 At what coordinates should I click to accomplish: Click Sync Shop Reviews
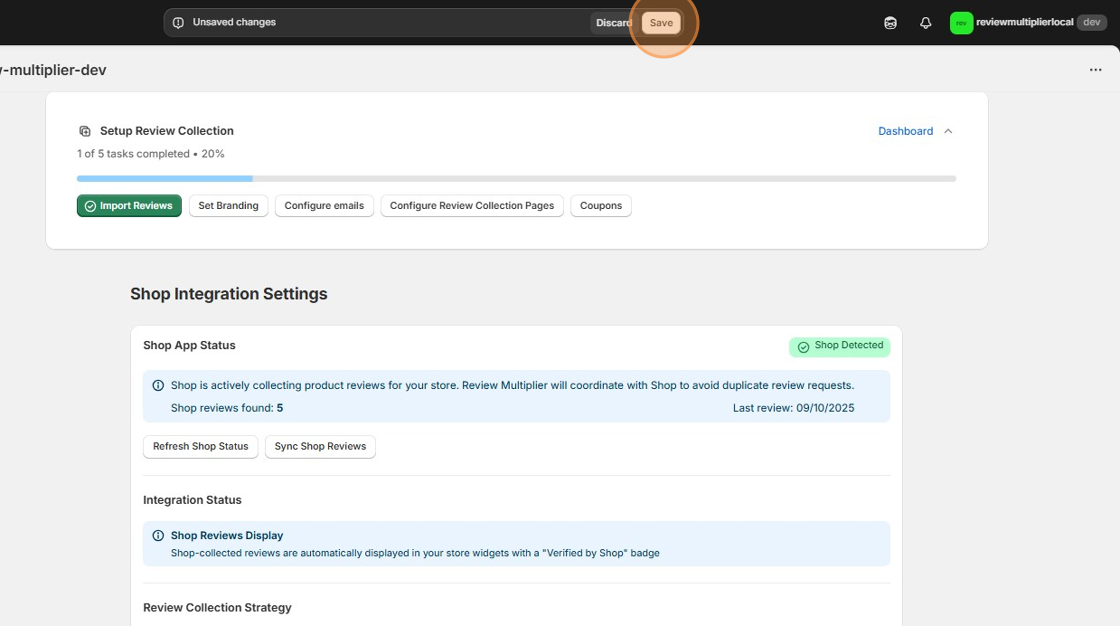320,446
